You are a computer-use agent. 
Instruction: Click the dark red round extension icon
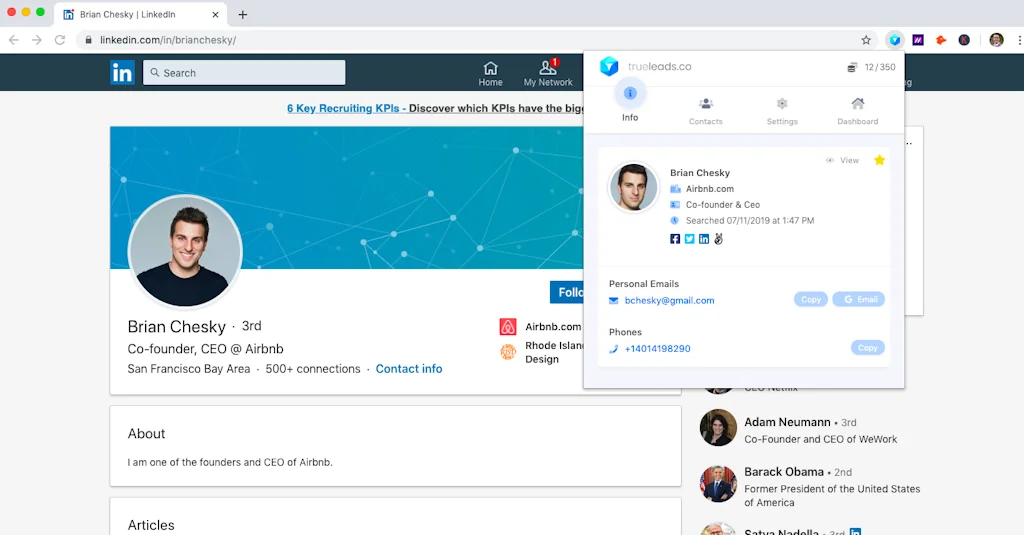tap(964, 40)
